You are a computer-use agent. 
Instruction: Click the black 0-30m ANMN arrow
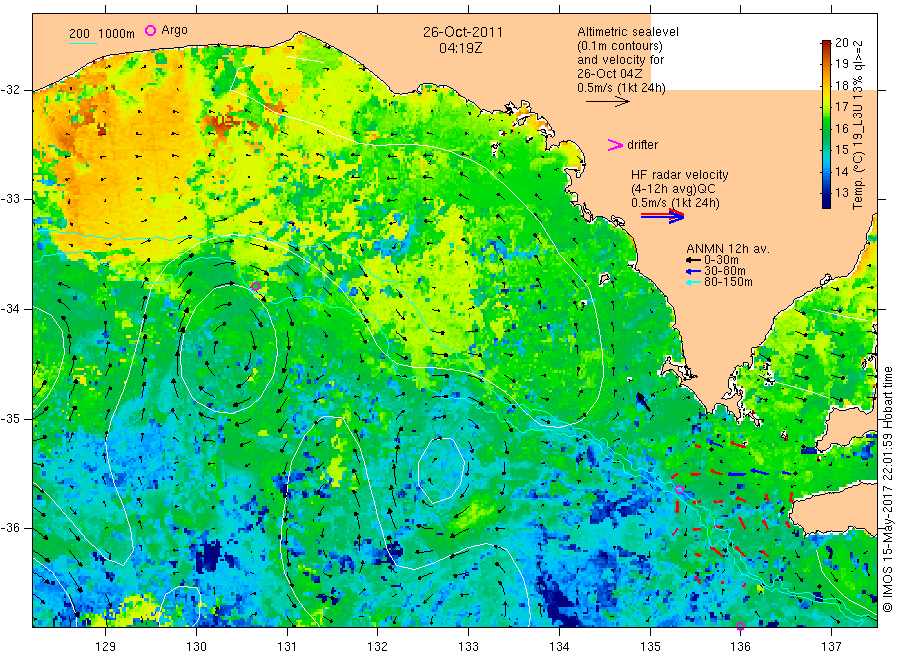[693, 260]
